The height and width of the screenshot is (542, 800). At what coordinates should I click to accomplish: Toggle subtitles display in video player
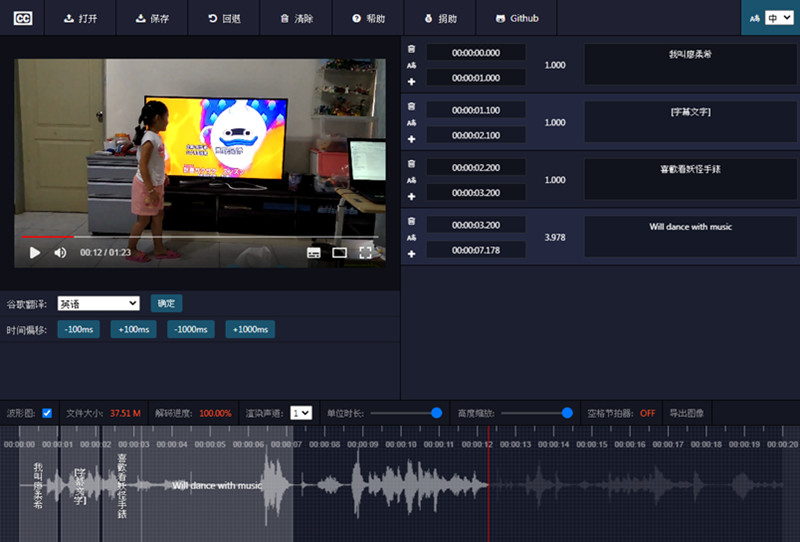click(x=314, y=253)
